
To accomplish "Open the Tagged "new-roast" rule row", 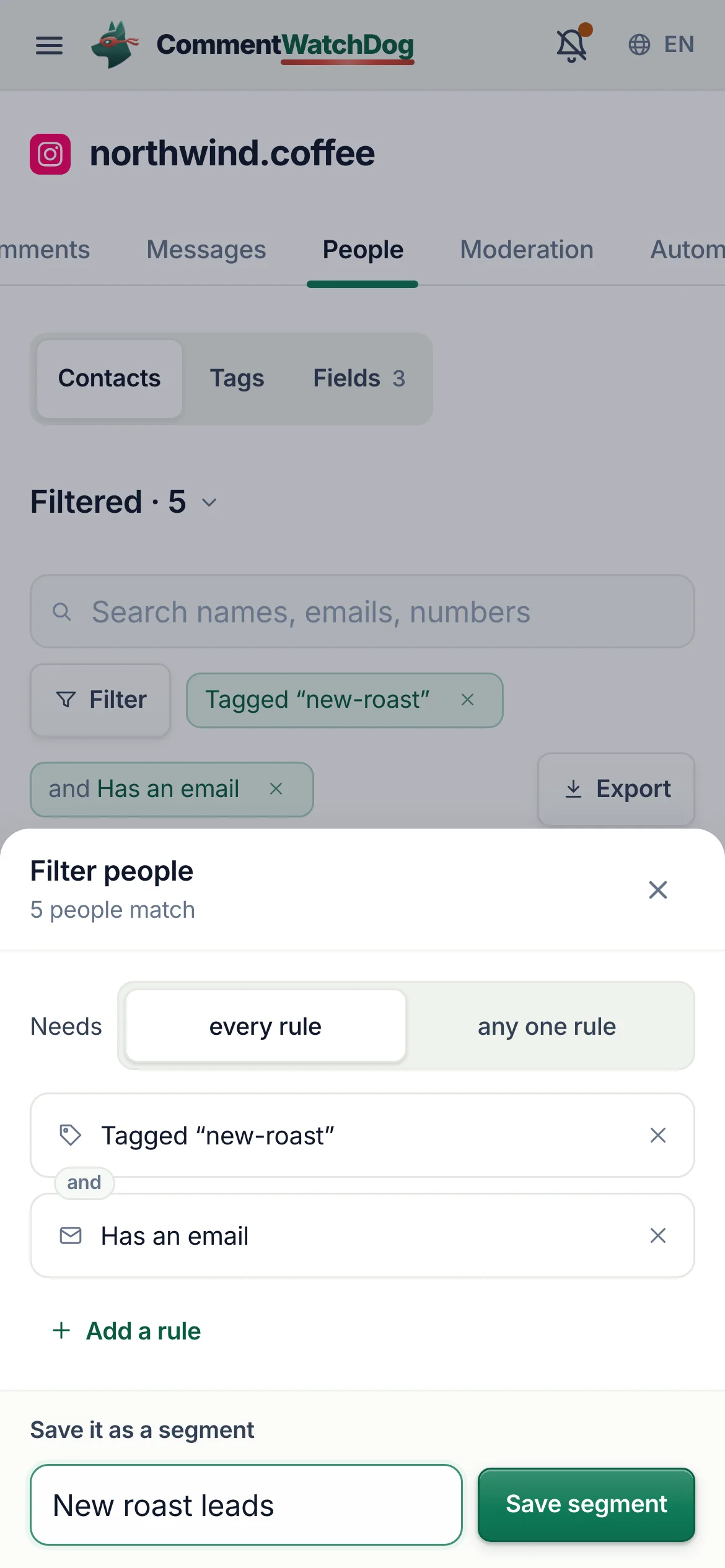I will [362, 1135].
